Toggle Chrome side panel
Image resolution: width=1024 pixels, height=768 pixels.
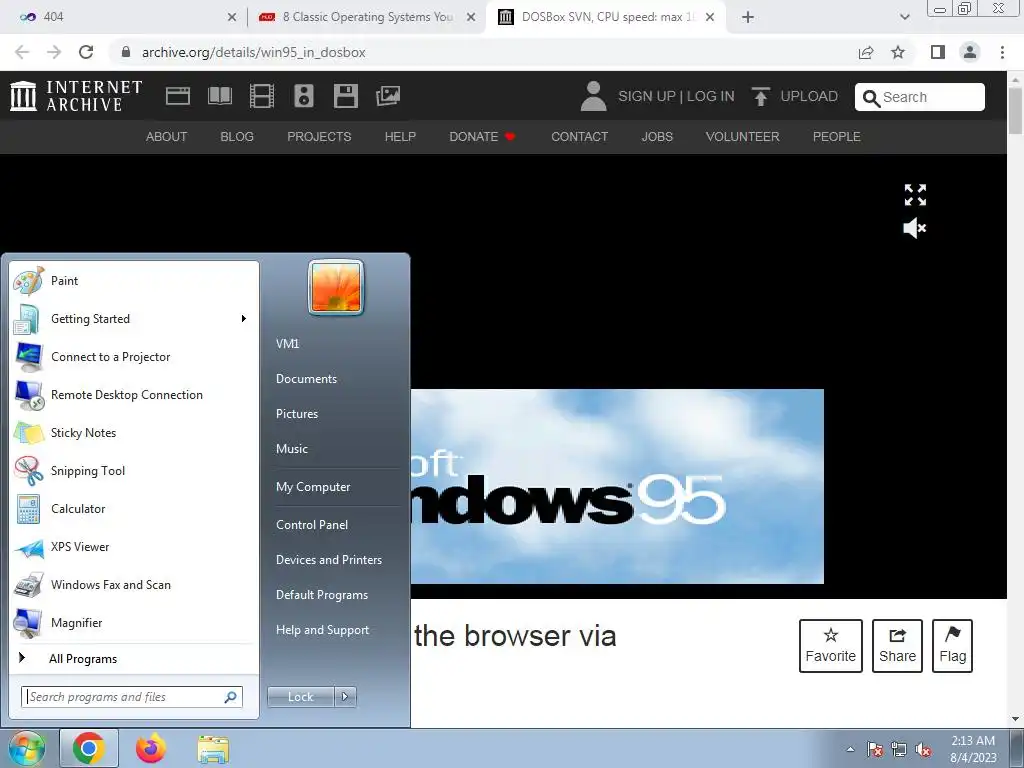(938, 52)
